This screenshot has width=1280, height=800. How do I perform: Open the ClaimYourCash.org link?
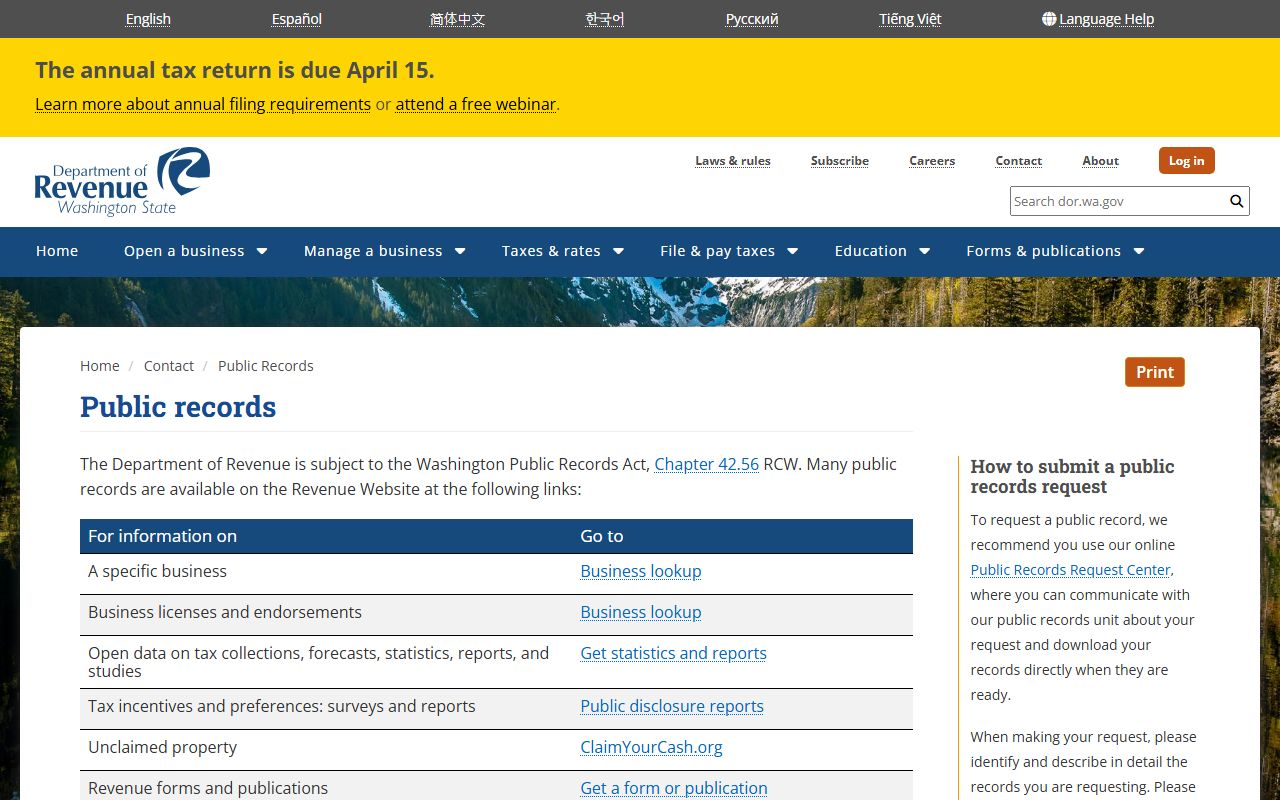[x=651, y=747]
